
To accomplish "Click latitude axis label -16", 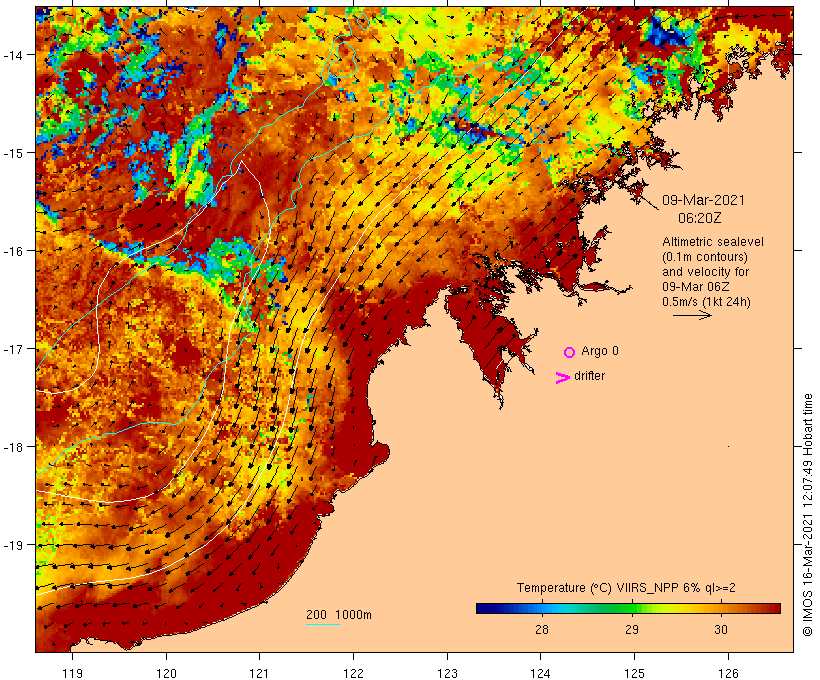I will tap(12, 251).
